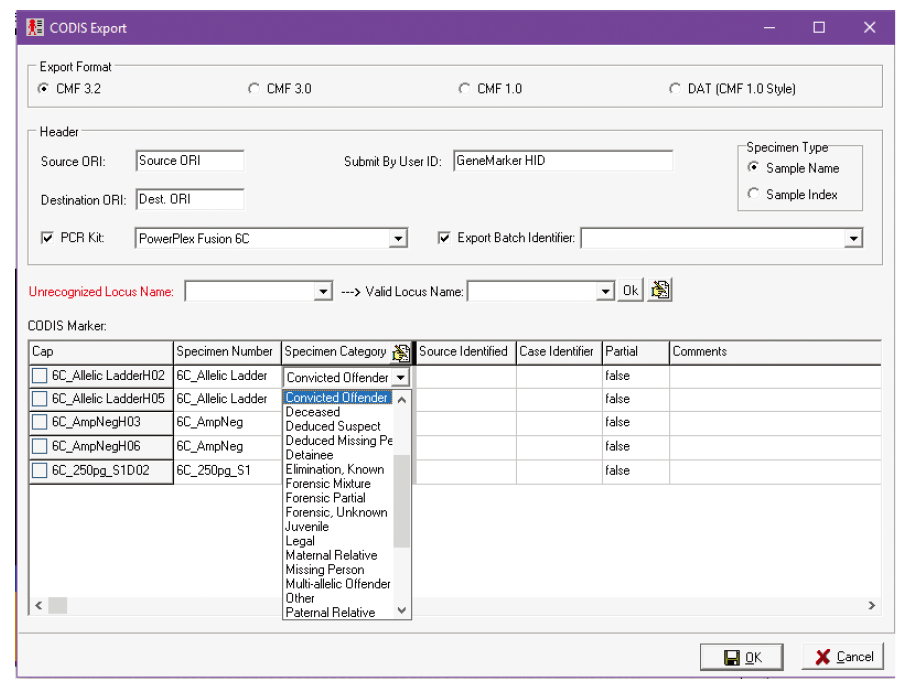Pick Other from category list
913x694 pixels.
tap(338, 599)
